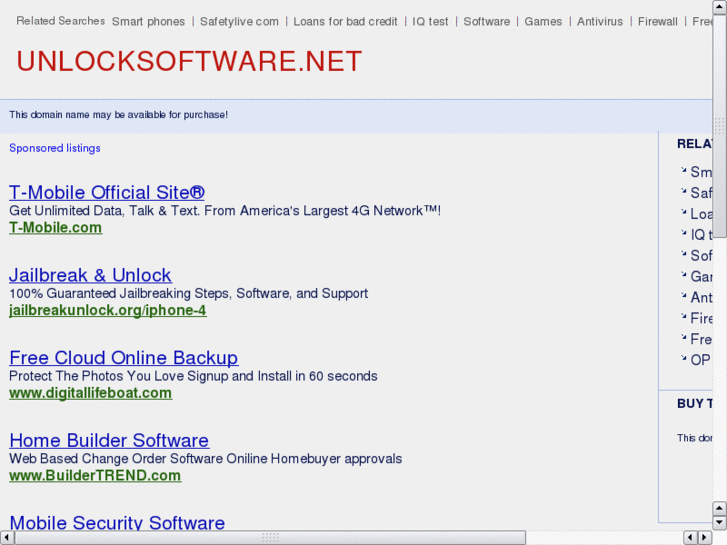The width and height of the screenshot is (727, 545).
Task: Visit www.BuilderTREND.com URL
Action: click(x=95, y=475)
